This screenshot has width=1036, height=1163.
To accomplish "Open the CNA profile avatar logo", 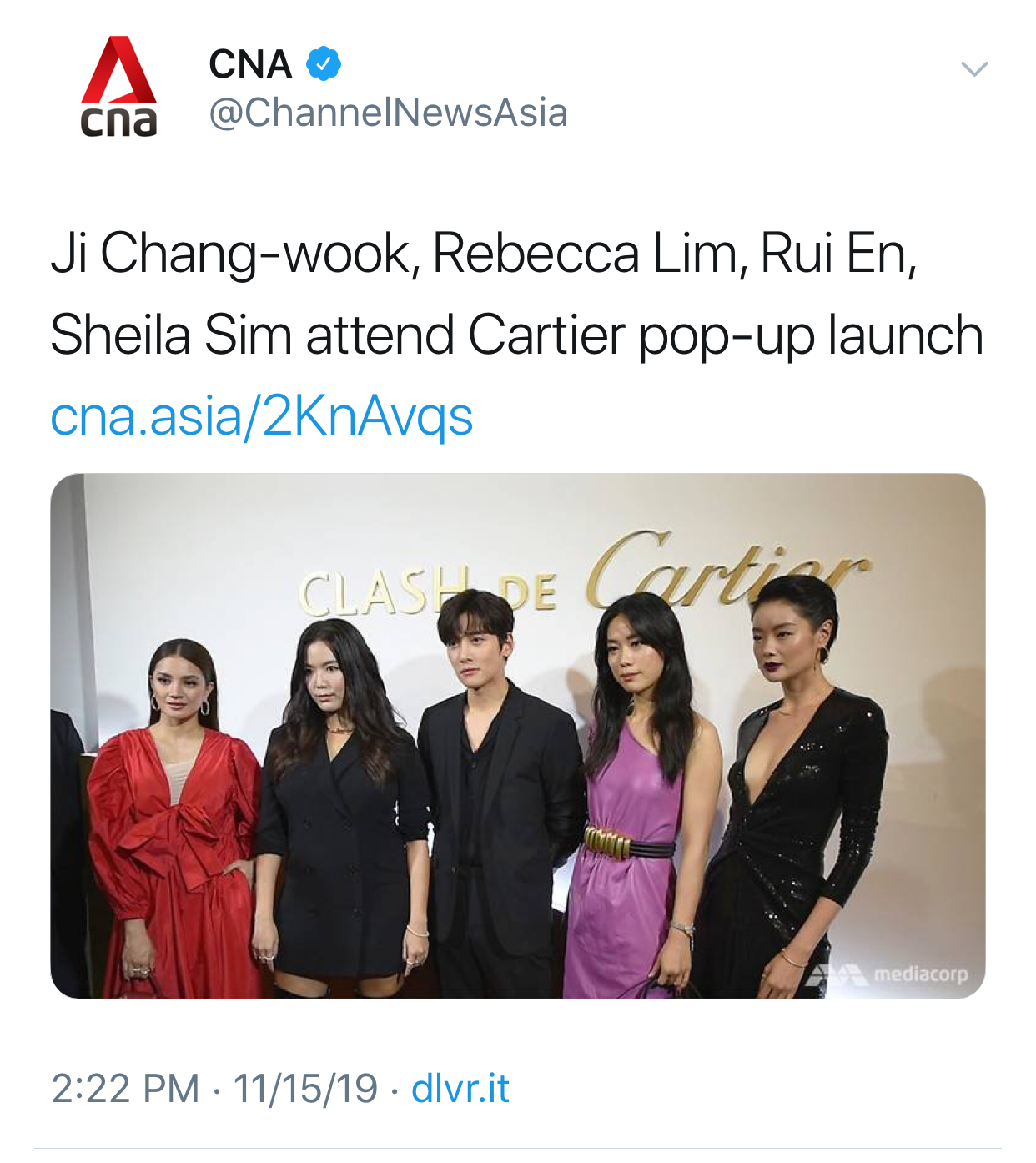I will click(x=118, y=86).
